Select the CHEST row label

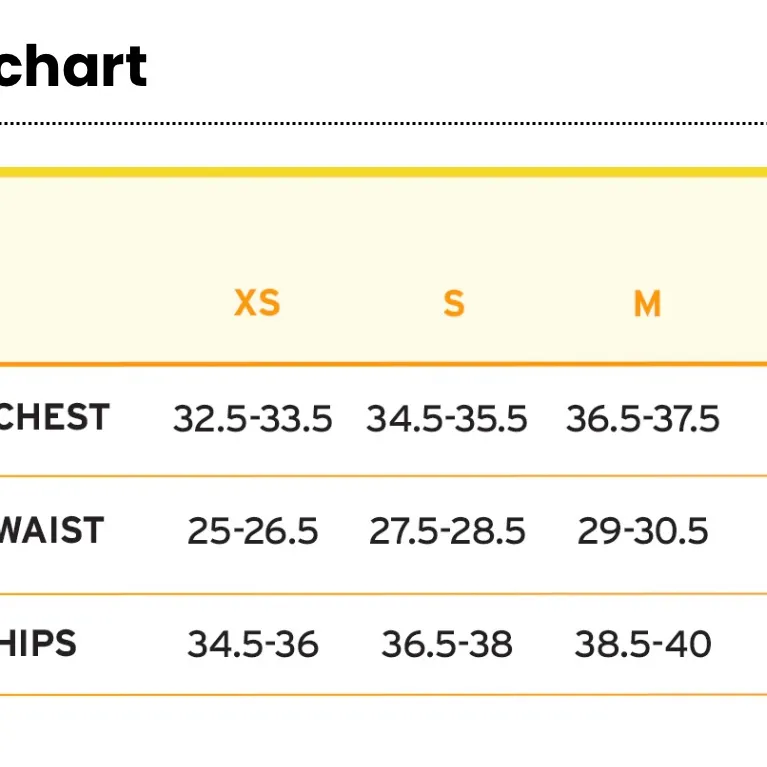click(54, 417)
